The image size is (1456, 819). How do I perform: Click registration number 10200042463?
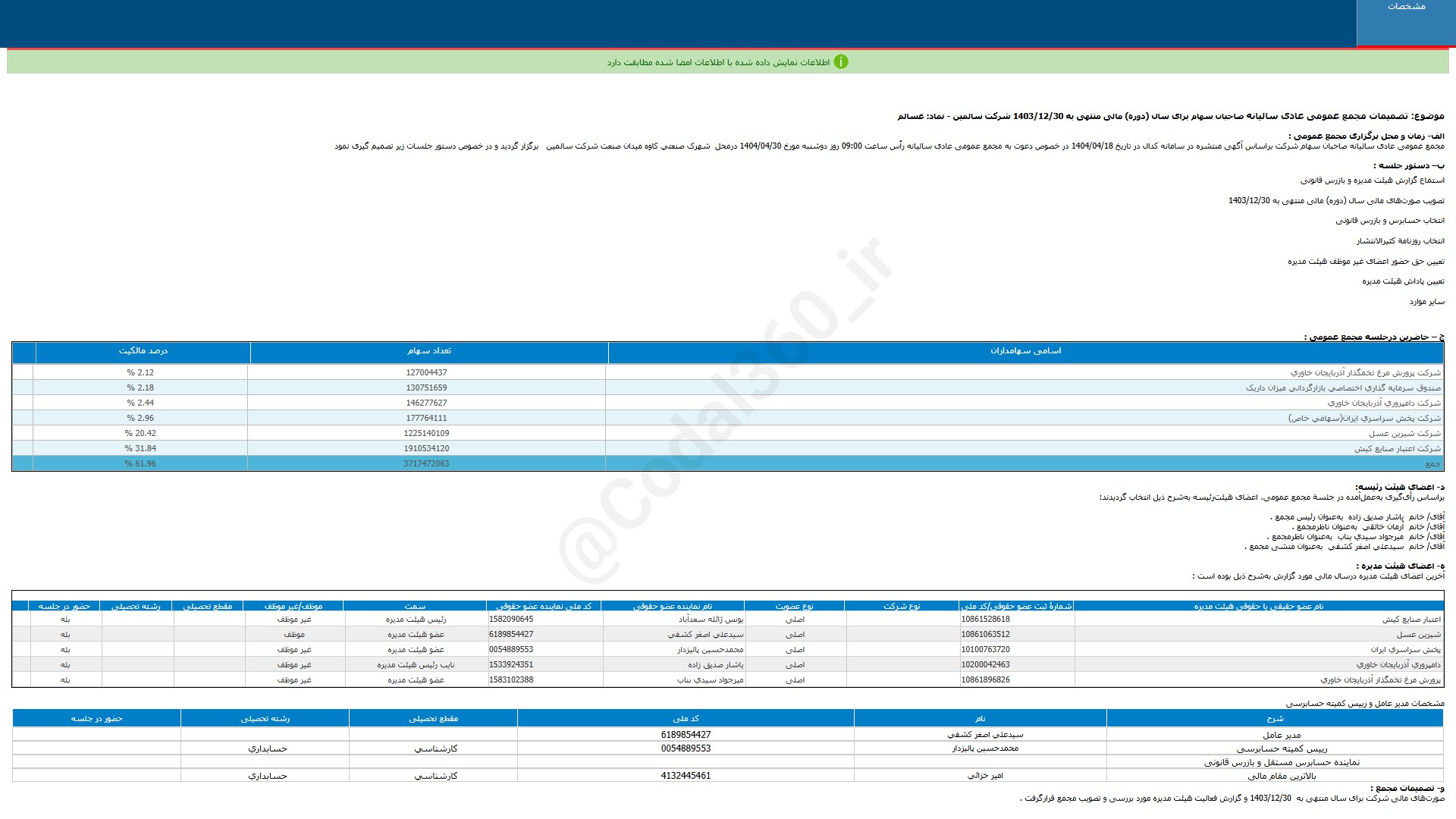click(986, 665)
